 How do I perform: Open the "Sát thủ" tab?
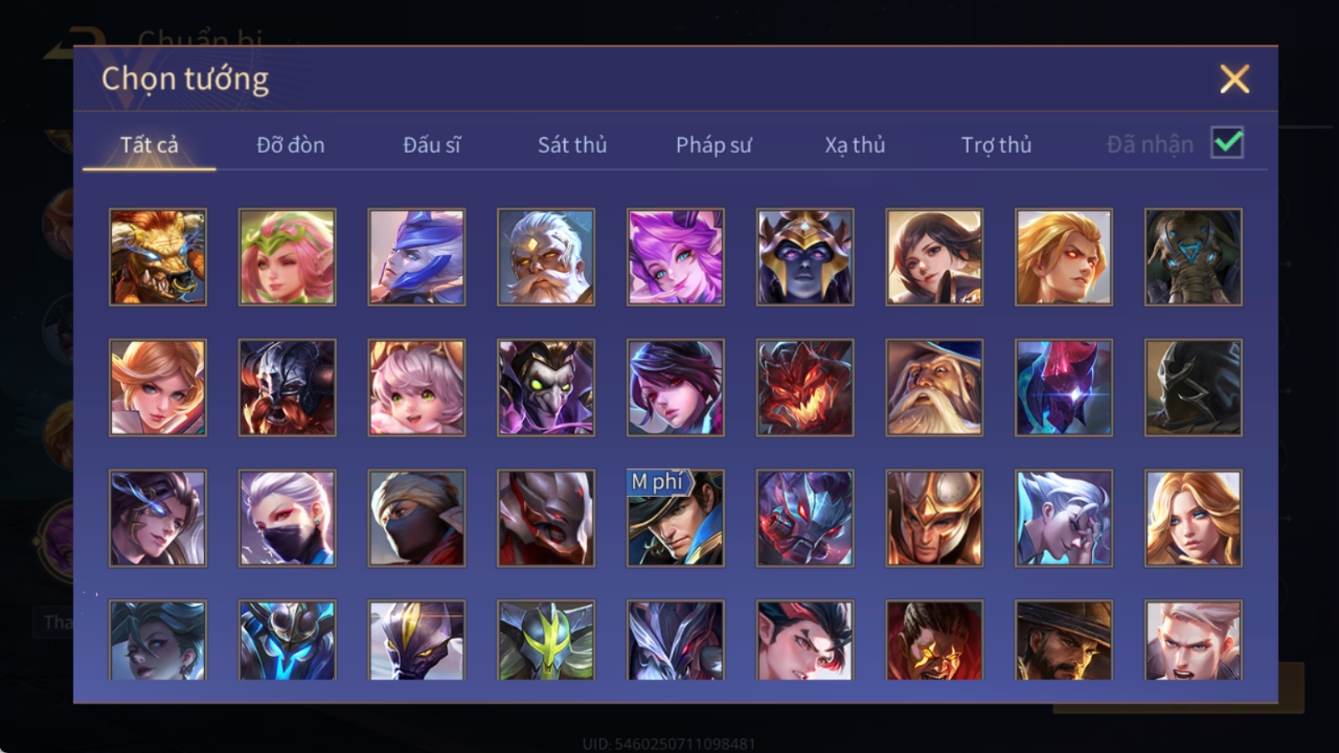click(x=572, y=145)
